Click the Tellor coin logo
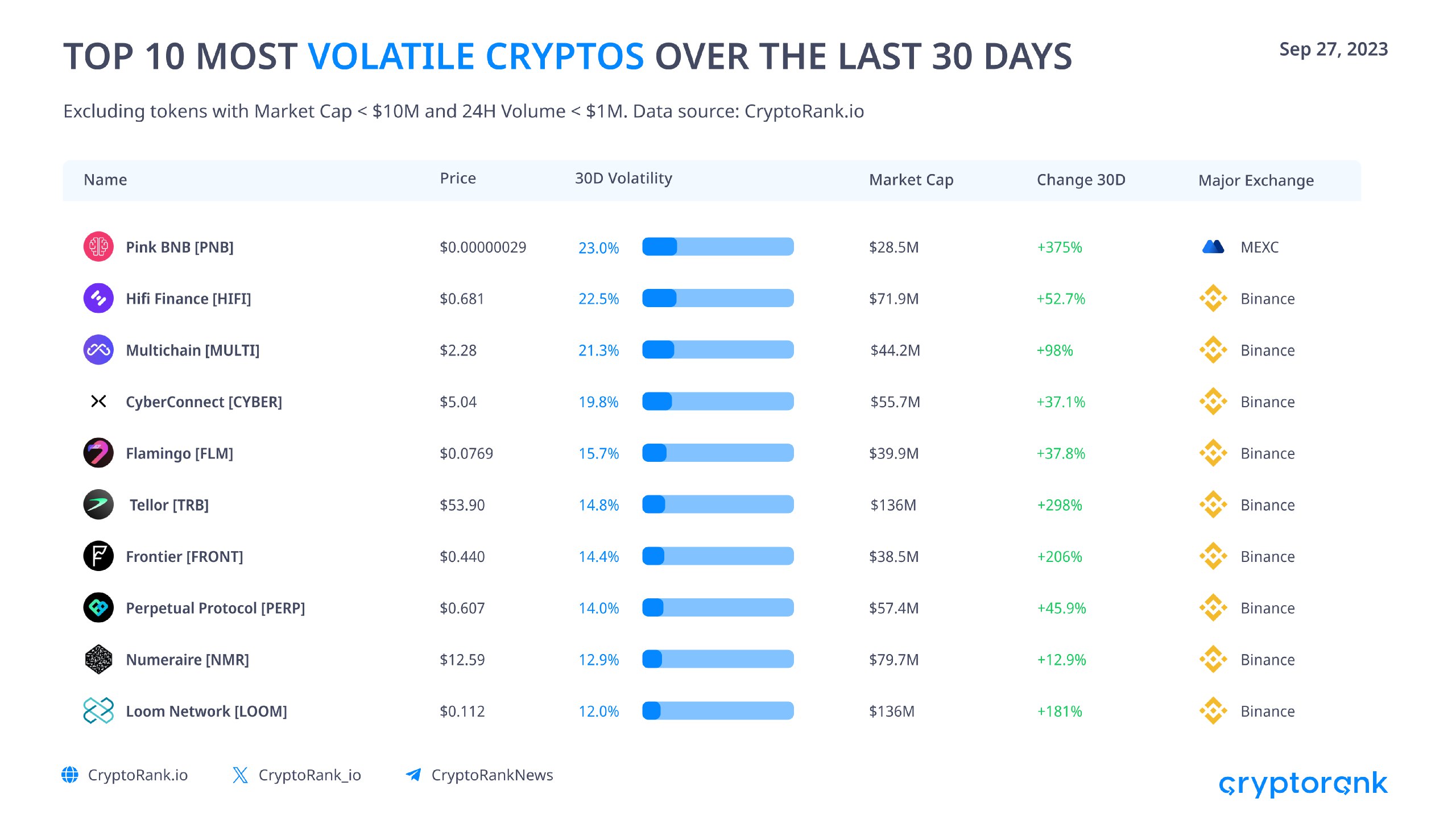Viewport: 1456px width, 819px height. (x=98, y=504)
